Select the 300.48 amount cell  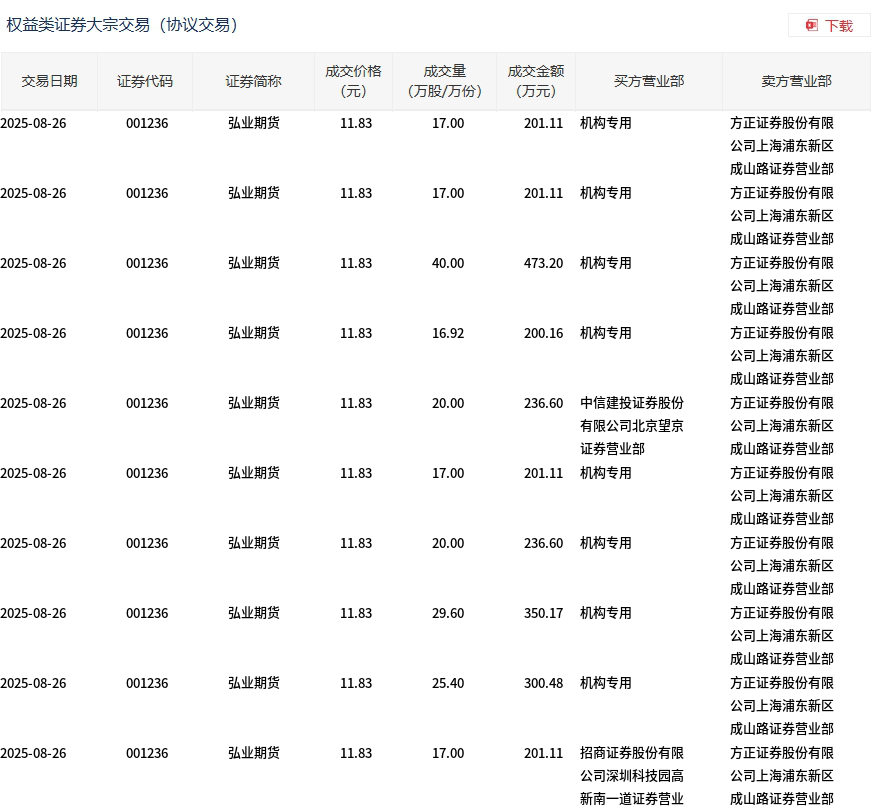pyautogui.click(x=543, y=683)
